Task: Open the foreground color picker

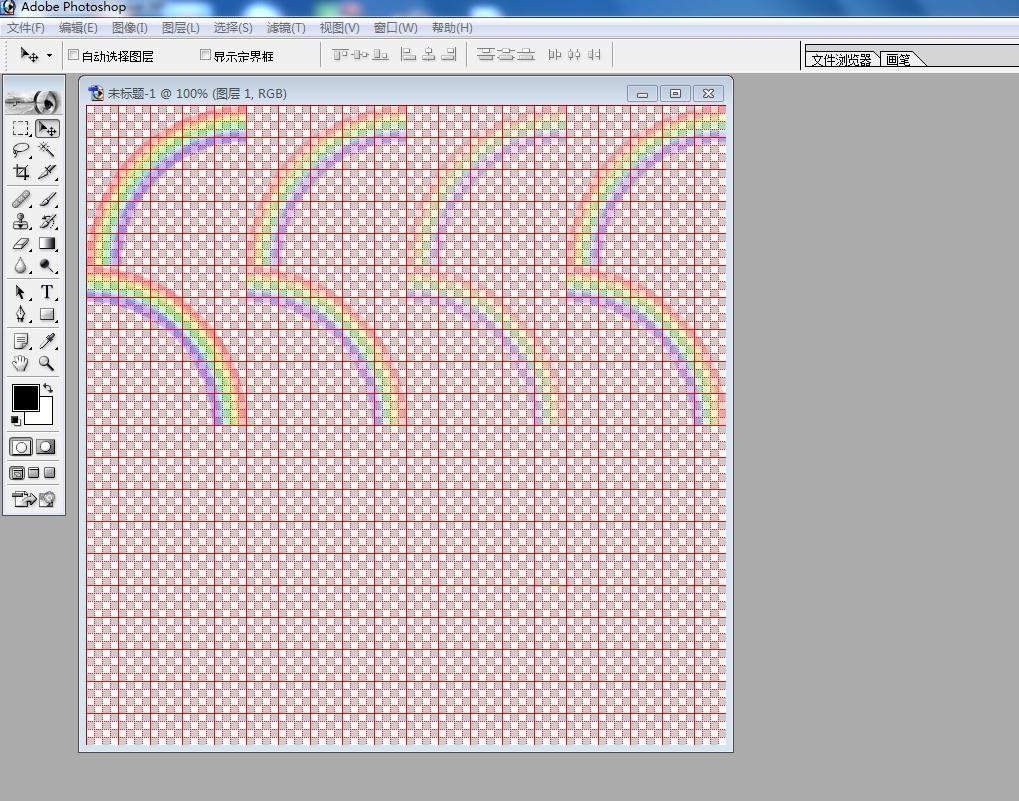Action: [25, 398]
